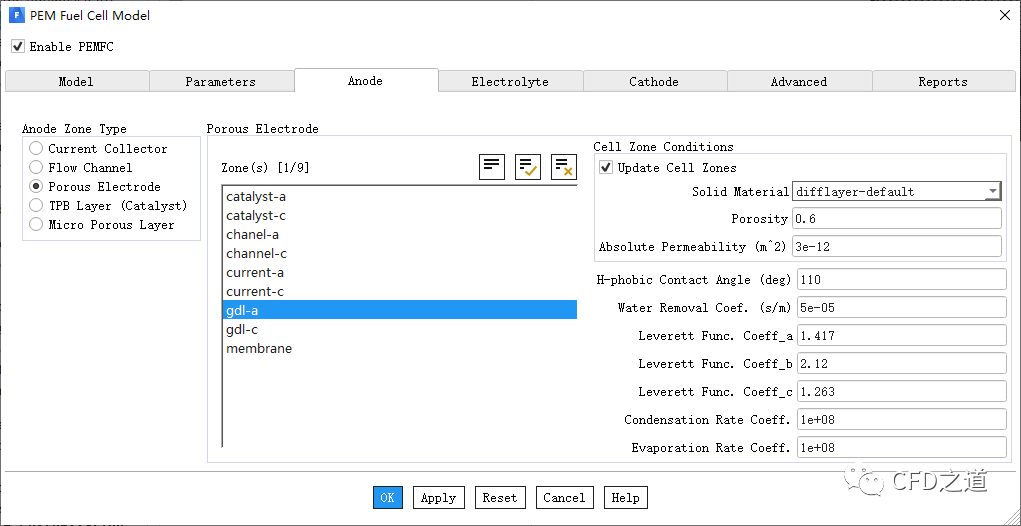Switch to the Cathode tab
1021x526 pixels.
click(x=654, y=82)
